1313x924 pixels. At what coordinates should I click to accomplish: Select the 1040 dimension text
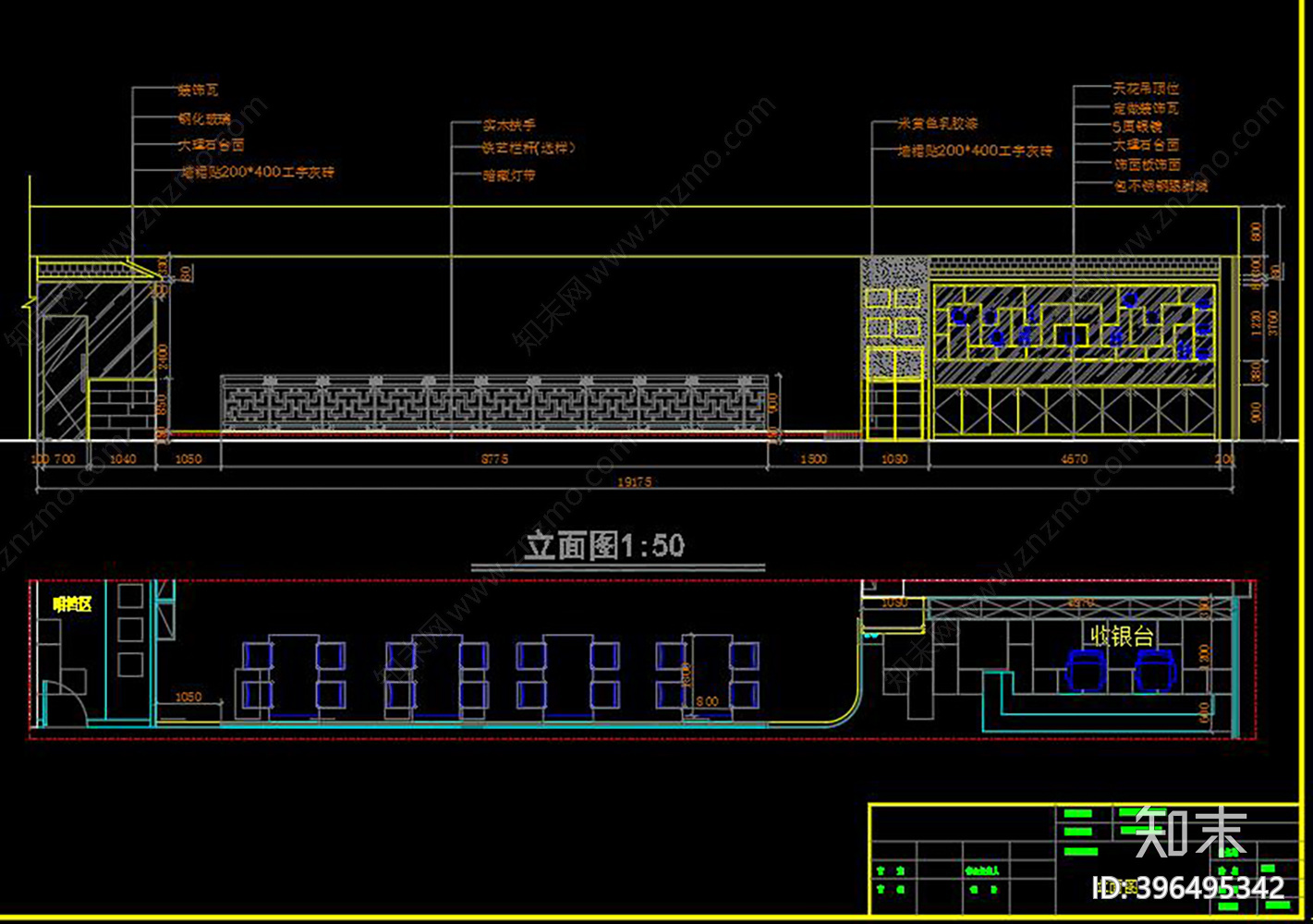click(122, 458)
